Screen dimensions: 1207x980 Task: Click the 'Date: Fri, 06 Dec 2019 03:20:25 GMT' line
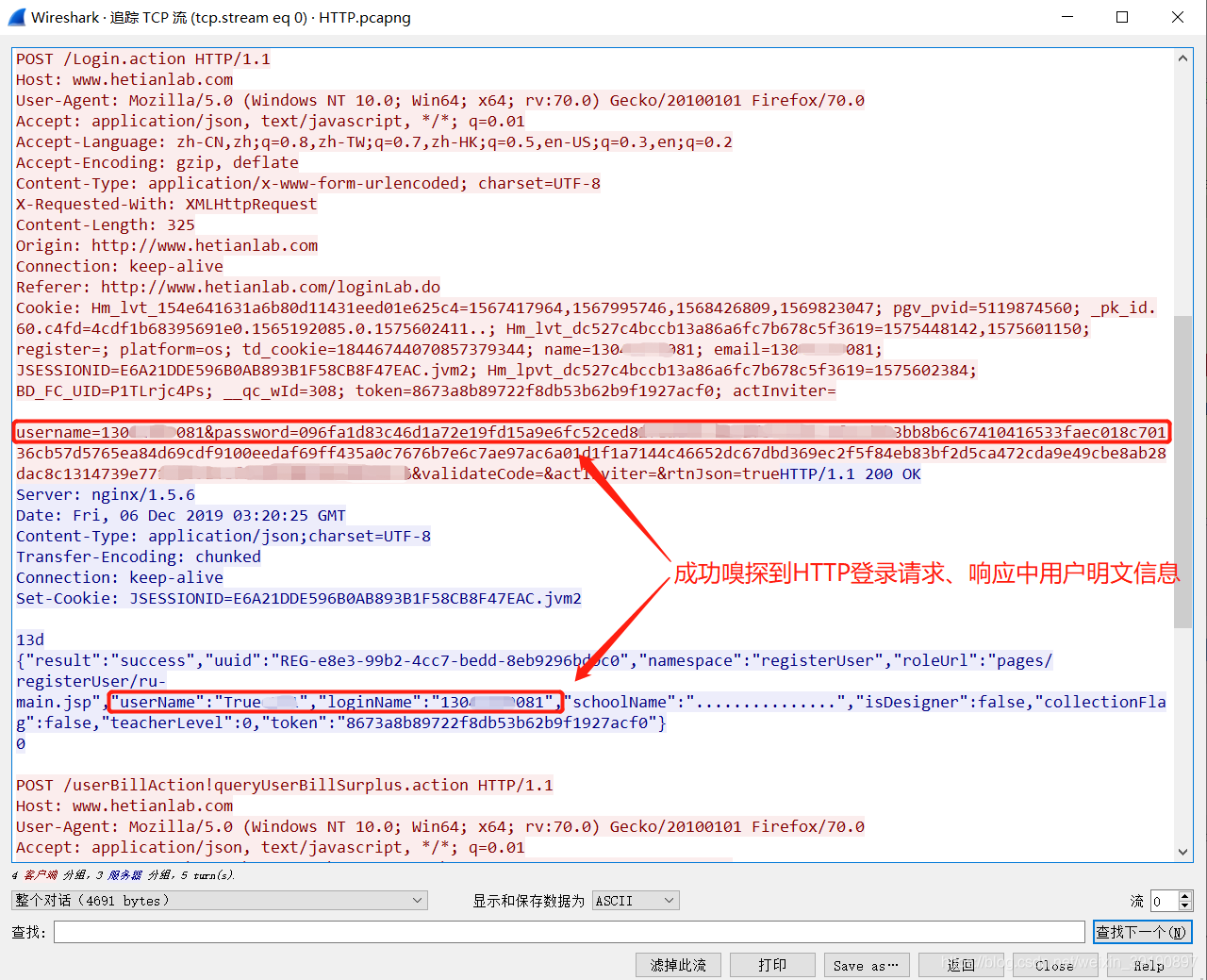[181, 515]
